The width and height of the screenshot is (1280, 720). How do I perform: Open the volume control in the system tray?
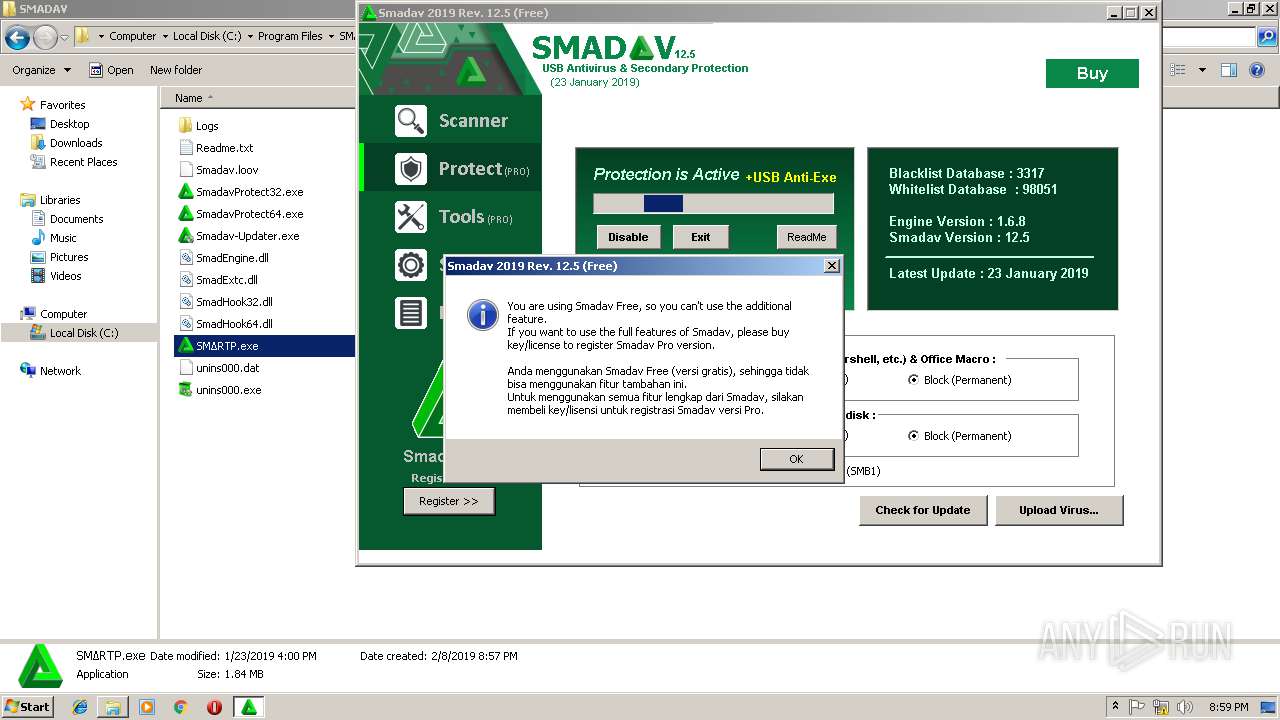point(1186,707)
